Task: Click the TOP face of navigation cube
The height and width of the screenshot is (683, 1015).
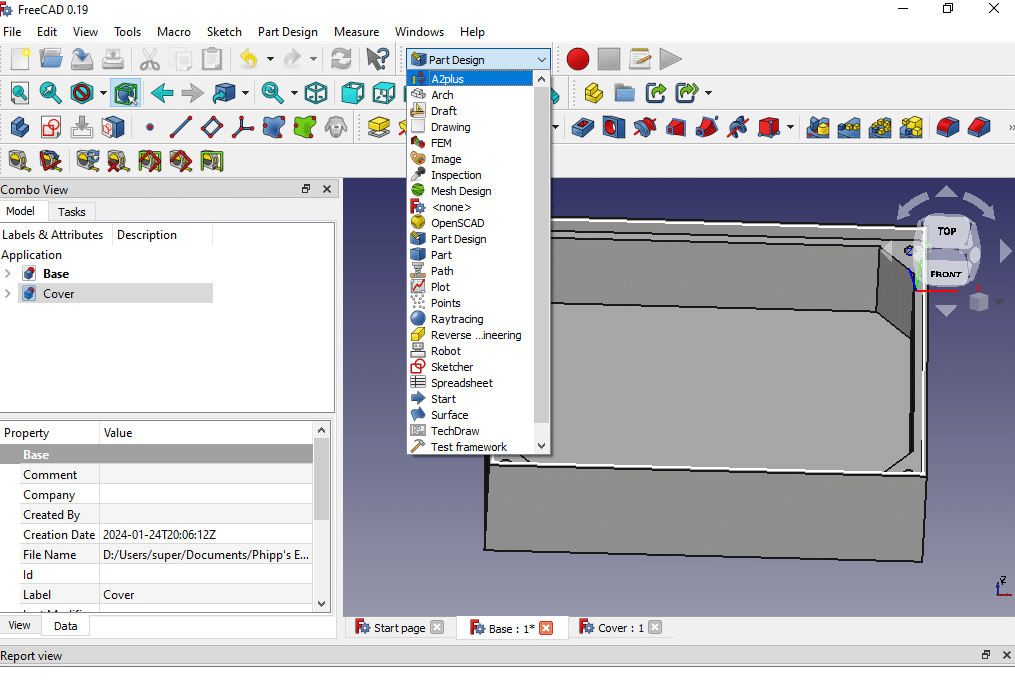Action: [x=947, y=231]
